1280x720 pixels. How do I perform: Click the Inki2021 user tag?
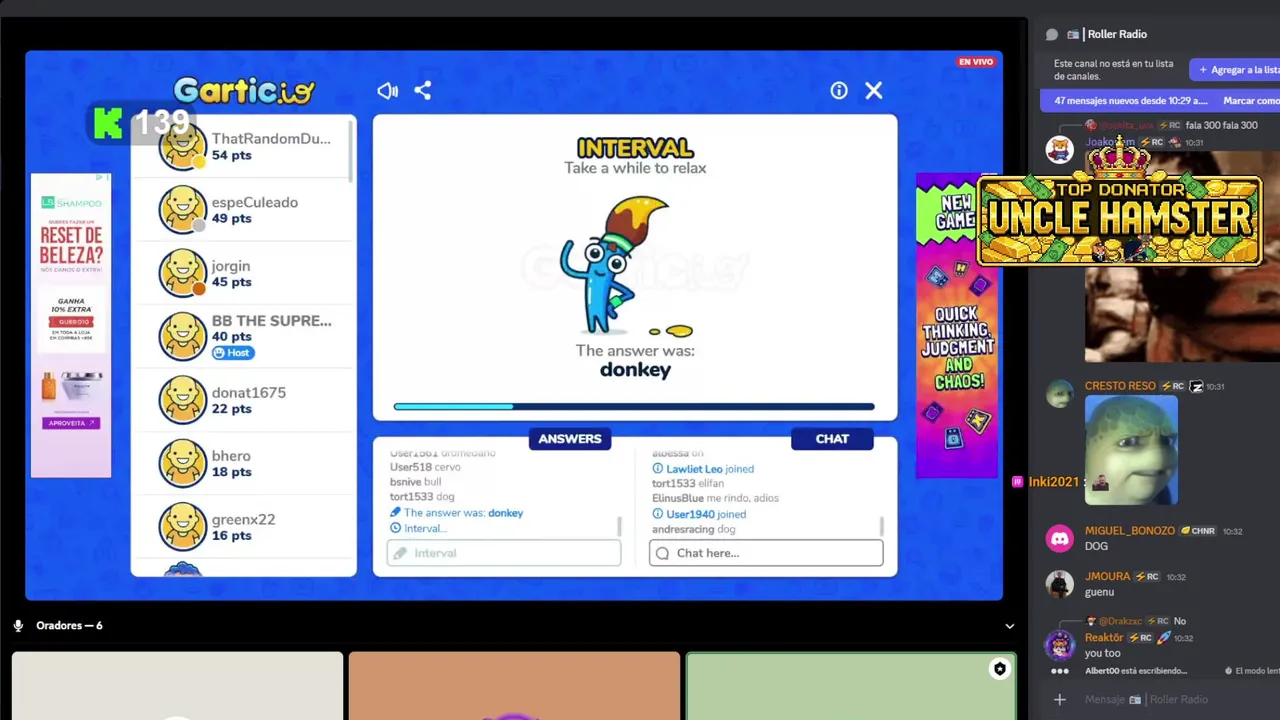(x=1054, y=482)
